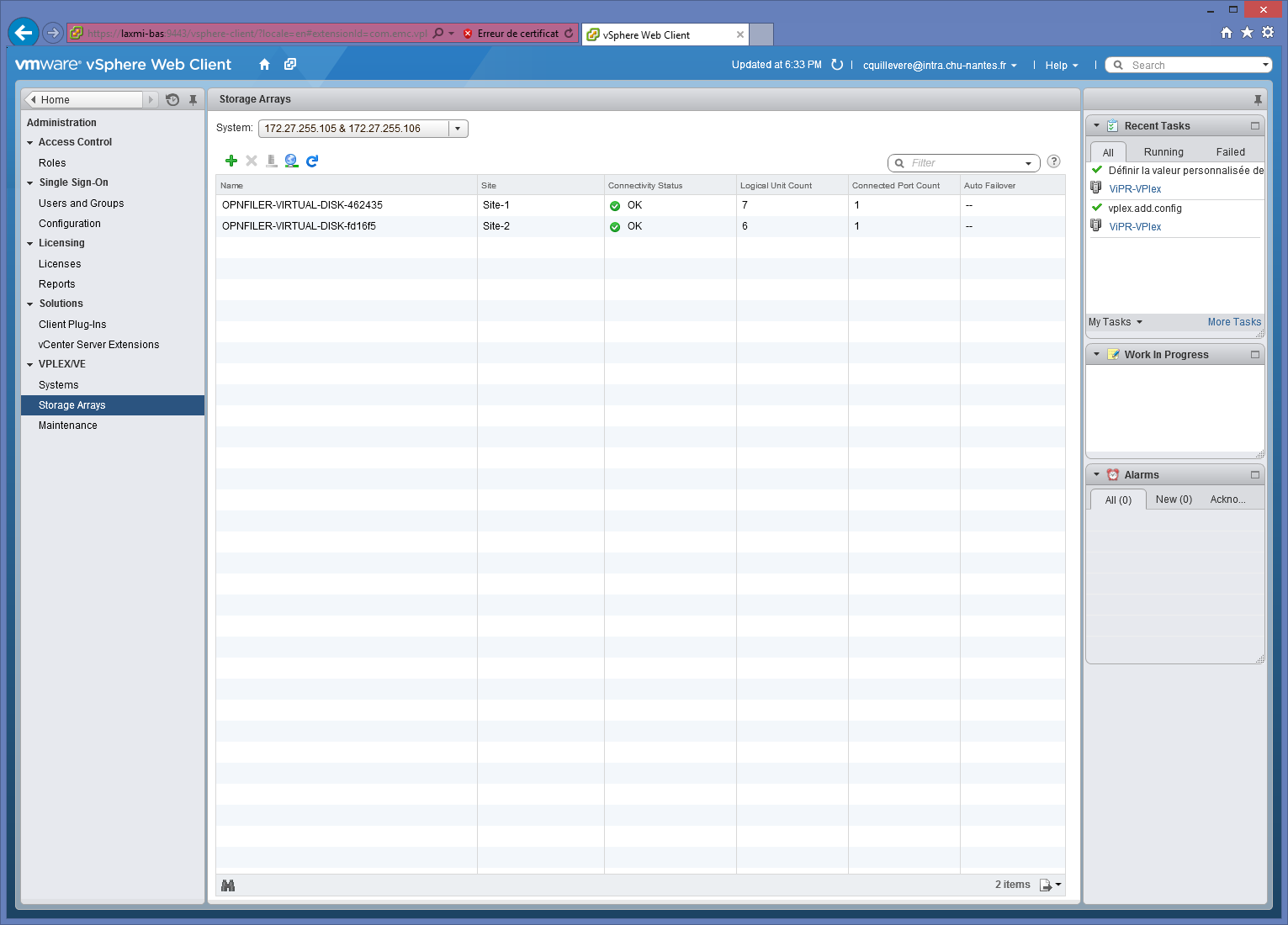
Task: Open navigator history clock icon
Action: coord(172,99)
